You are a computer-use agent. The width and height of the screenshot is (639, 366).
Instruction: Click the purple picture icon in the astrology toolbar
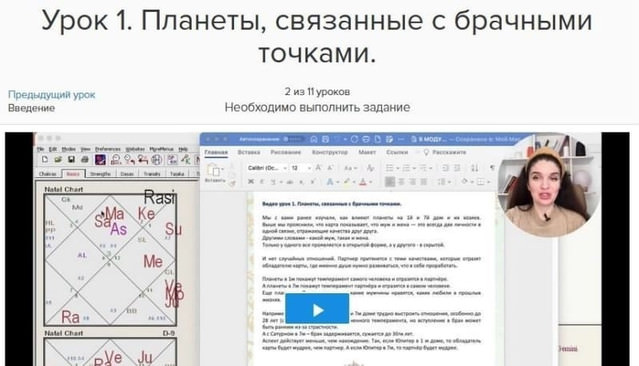(x=100, y=159)
